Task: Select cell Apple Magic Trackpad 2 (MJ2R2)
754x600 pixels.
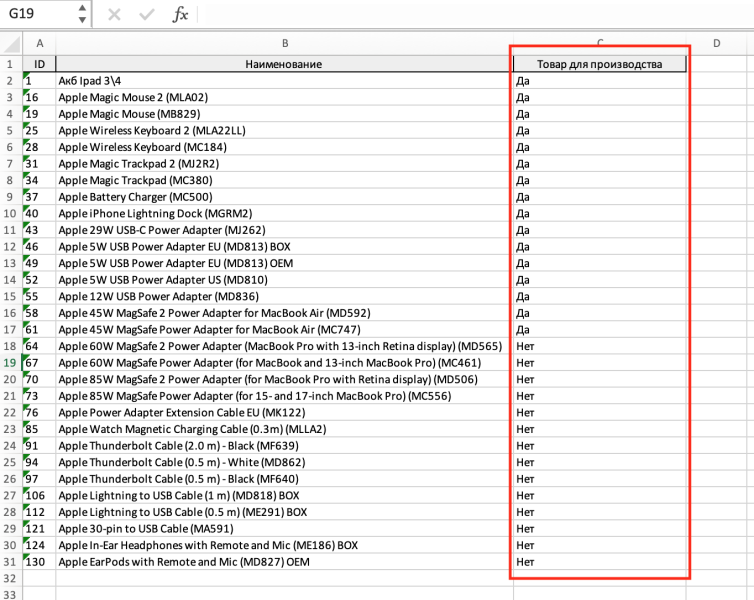Action: 285,163
